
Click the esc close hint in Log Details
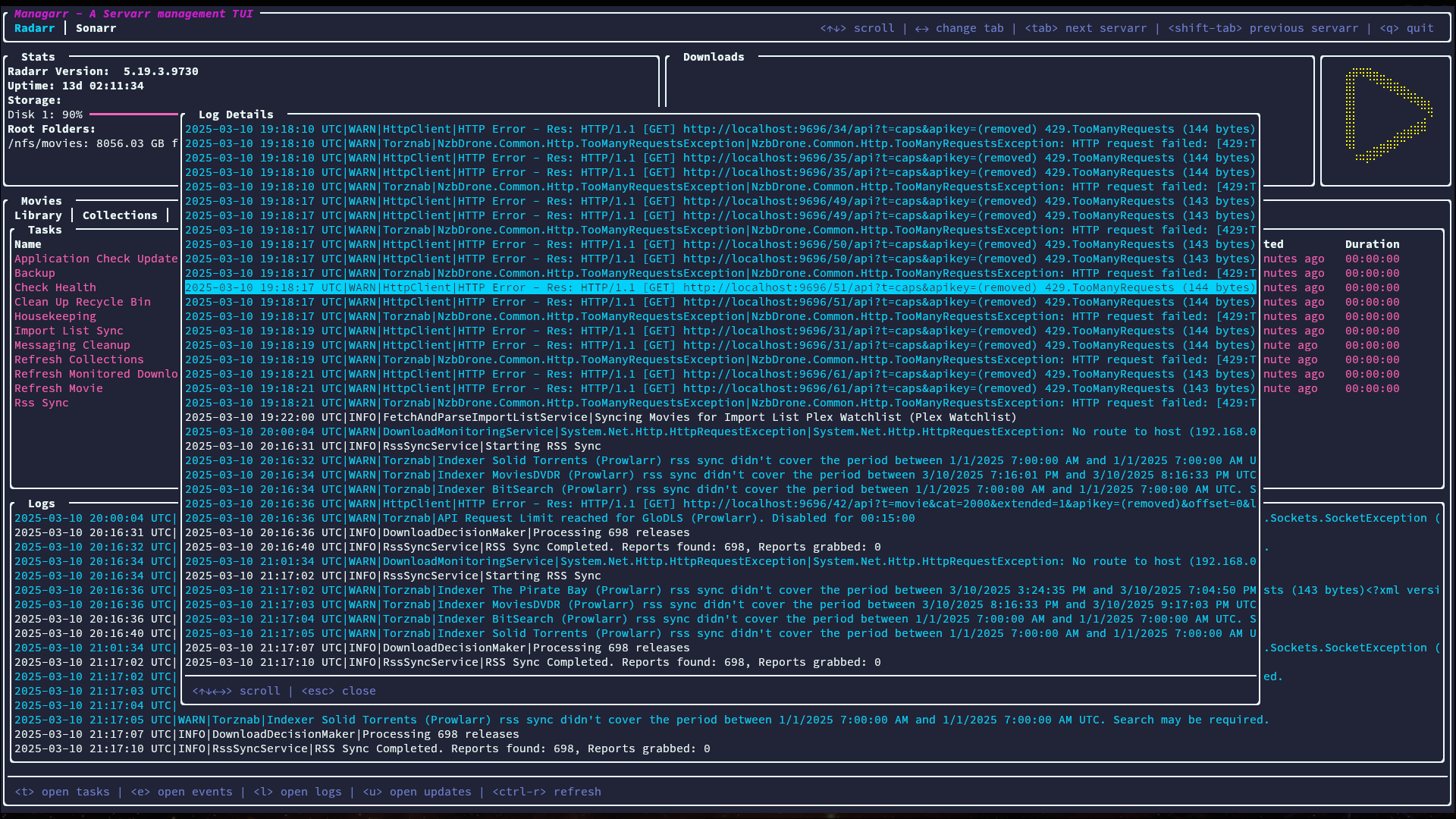click(x=338, y=691)
